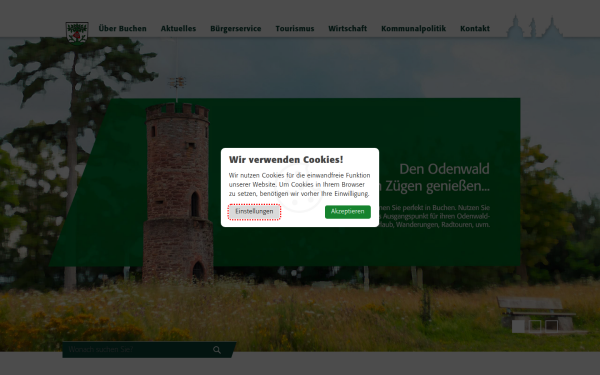Open the Wirtschaft menu
The height and width of the screenshot is (375, 600).
tap(347, 28)
